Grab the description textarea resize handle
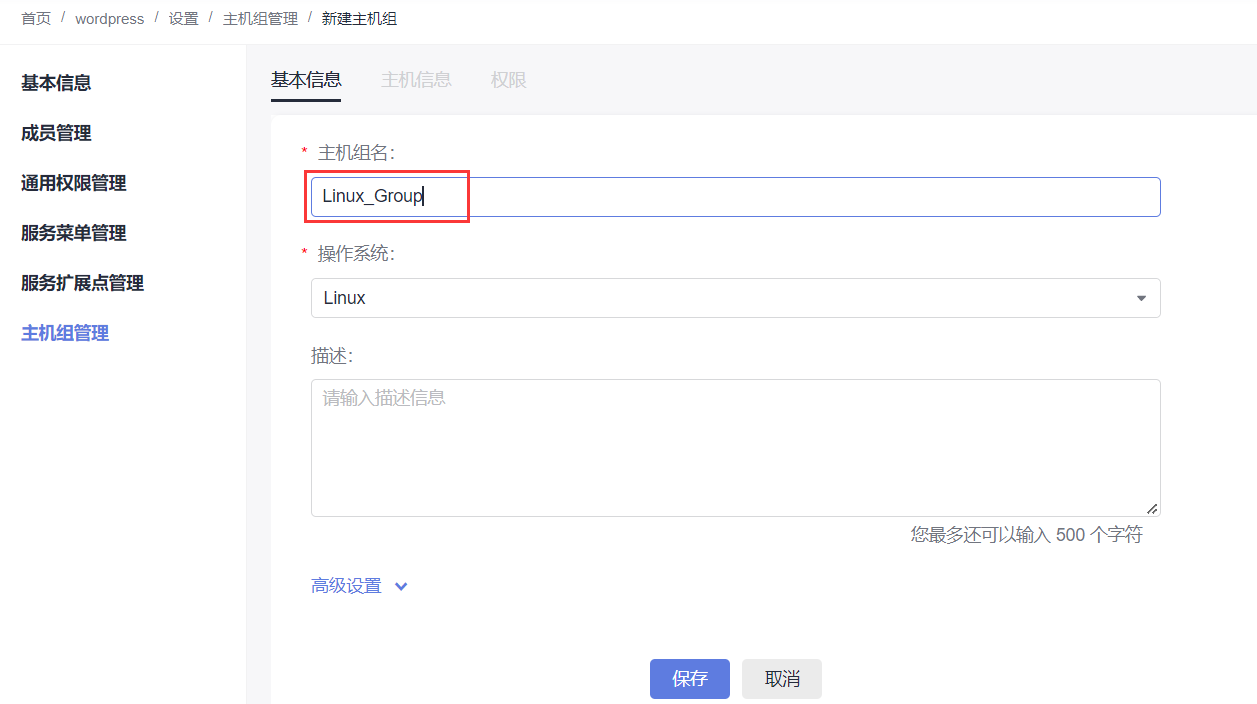The height and width of the screenshot is (704, 1257). 1152,509
